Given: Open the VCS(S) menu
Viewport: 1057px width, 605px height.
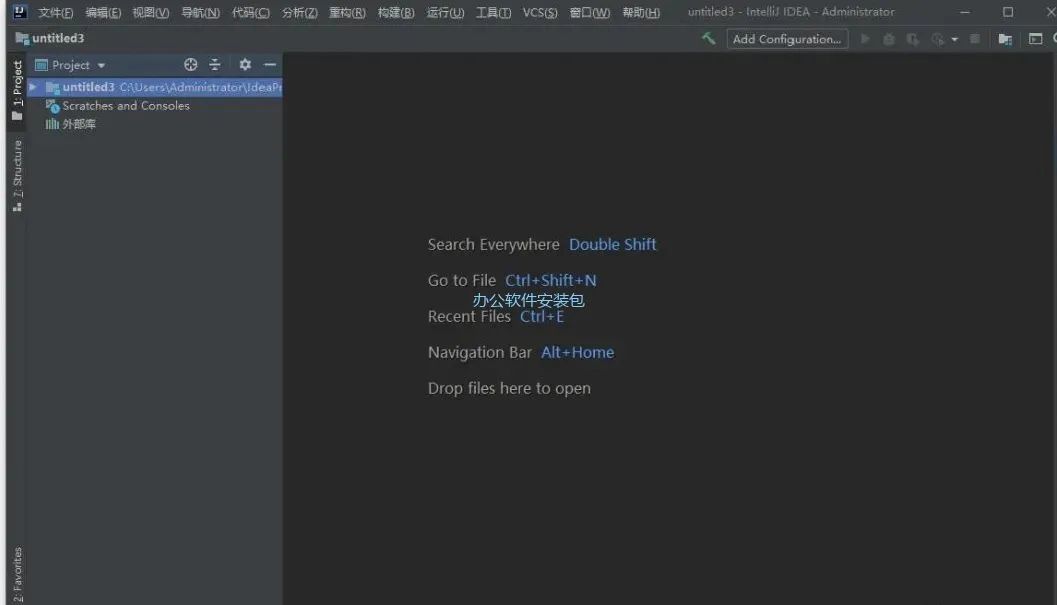Looking at the screenshot, I should (540, 13).
